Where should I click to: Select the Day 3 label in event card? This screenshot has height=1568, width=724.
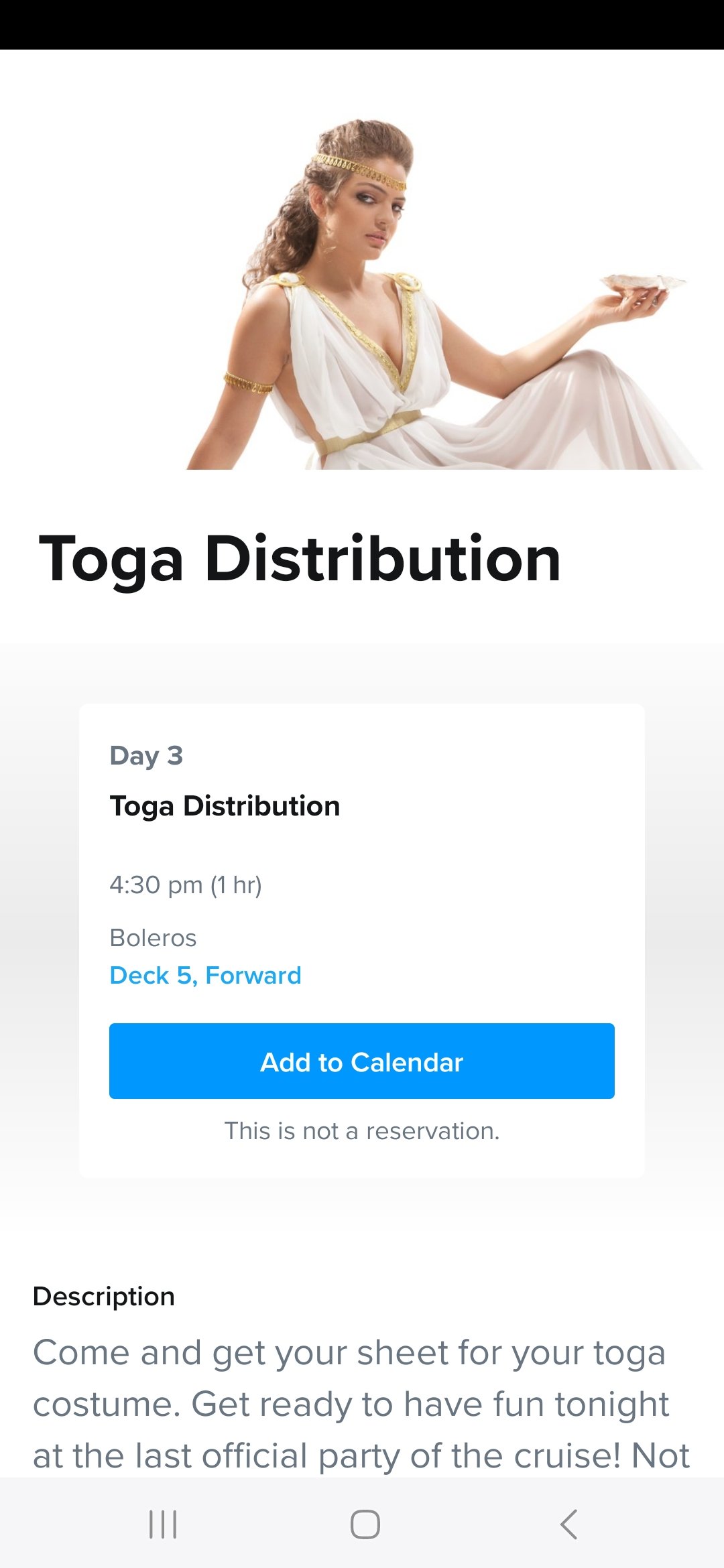pyautogui.click(x=146, y=756)
